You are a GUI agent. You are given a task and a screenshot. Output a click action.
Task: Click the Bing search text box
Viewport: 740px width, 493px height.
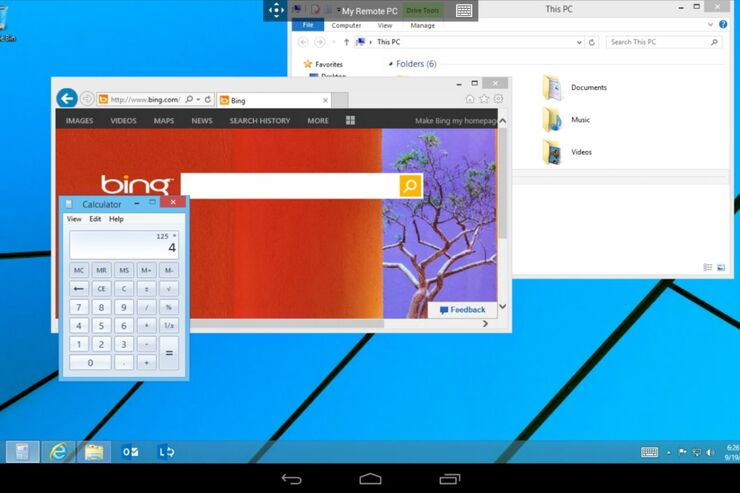(290, 185)
